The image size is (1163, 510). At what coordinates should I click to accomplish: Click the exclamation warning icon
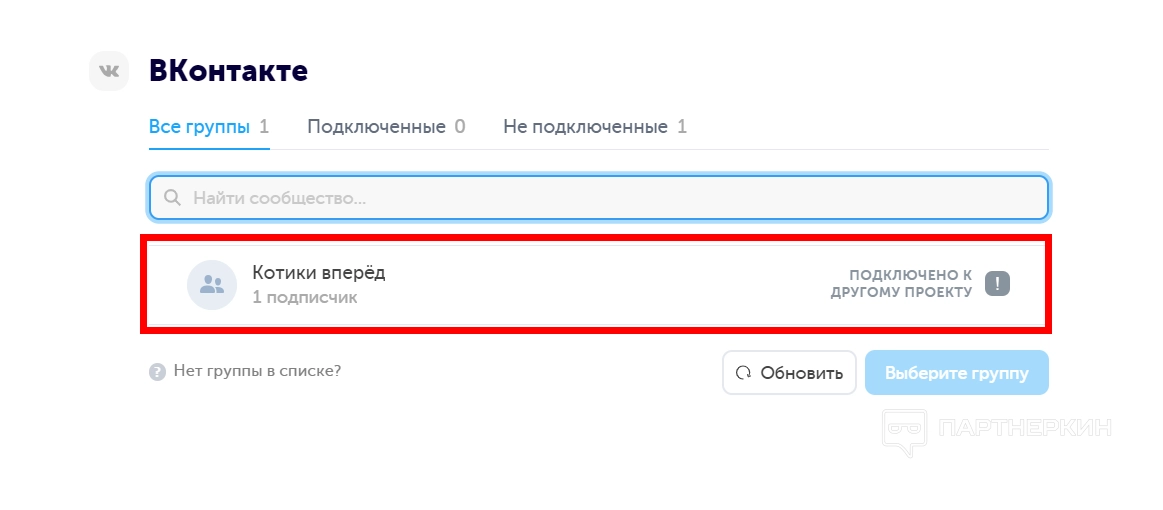[x=997, y=284]
